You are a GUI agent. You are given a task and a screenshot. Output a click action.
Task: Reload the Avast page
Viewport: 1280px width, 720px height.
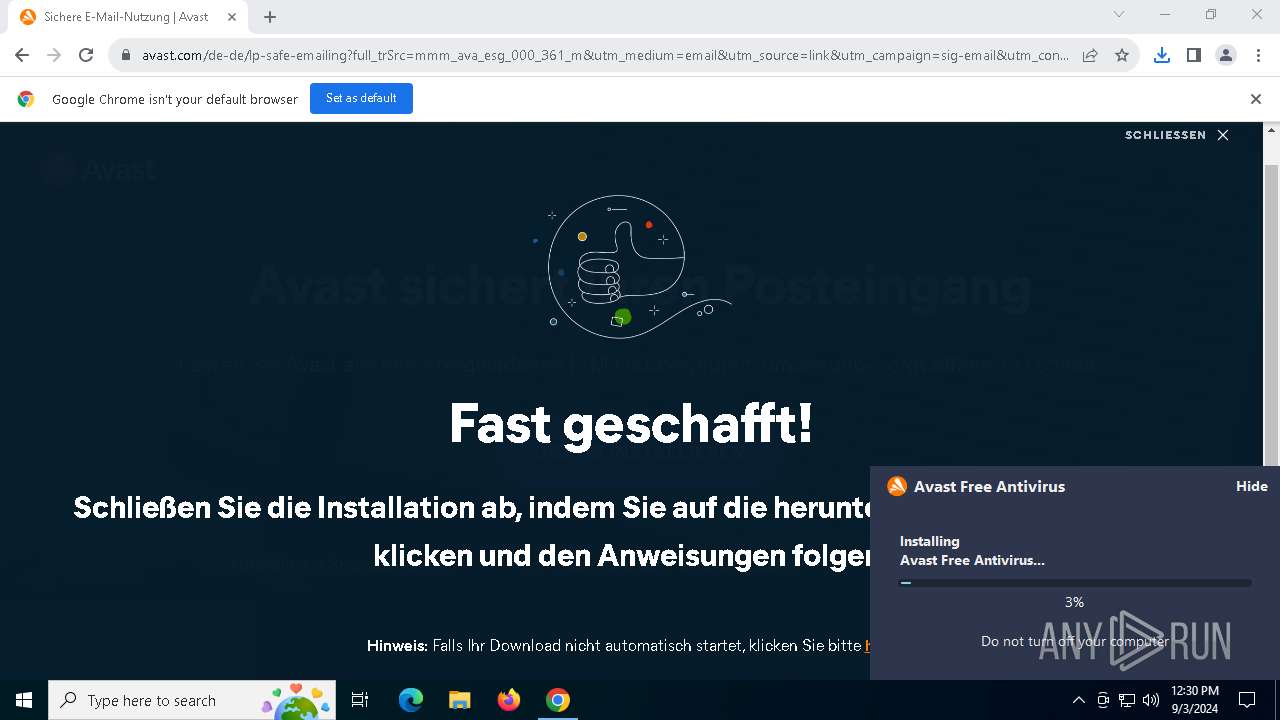(86, 55)
